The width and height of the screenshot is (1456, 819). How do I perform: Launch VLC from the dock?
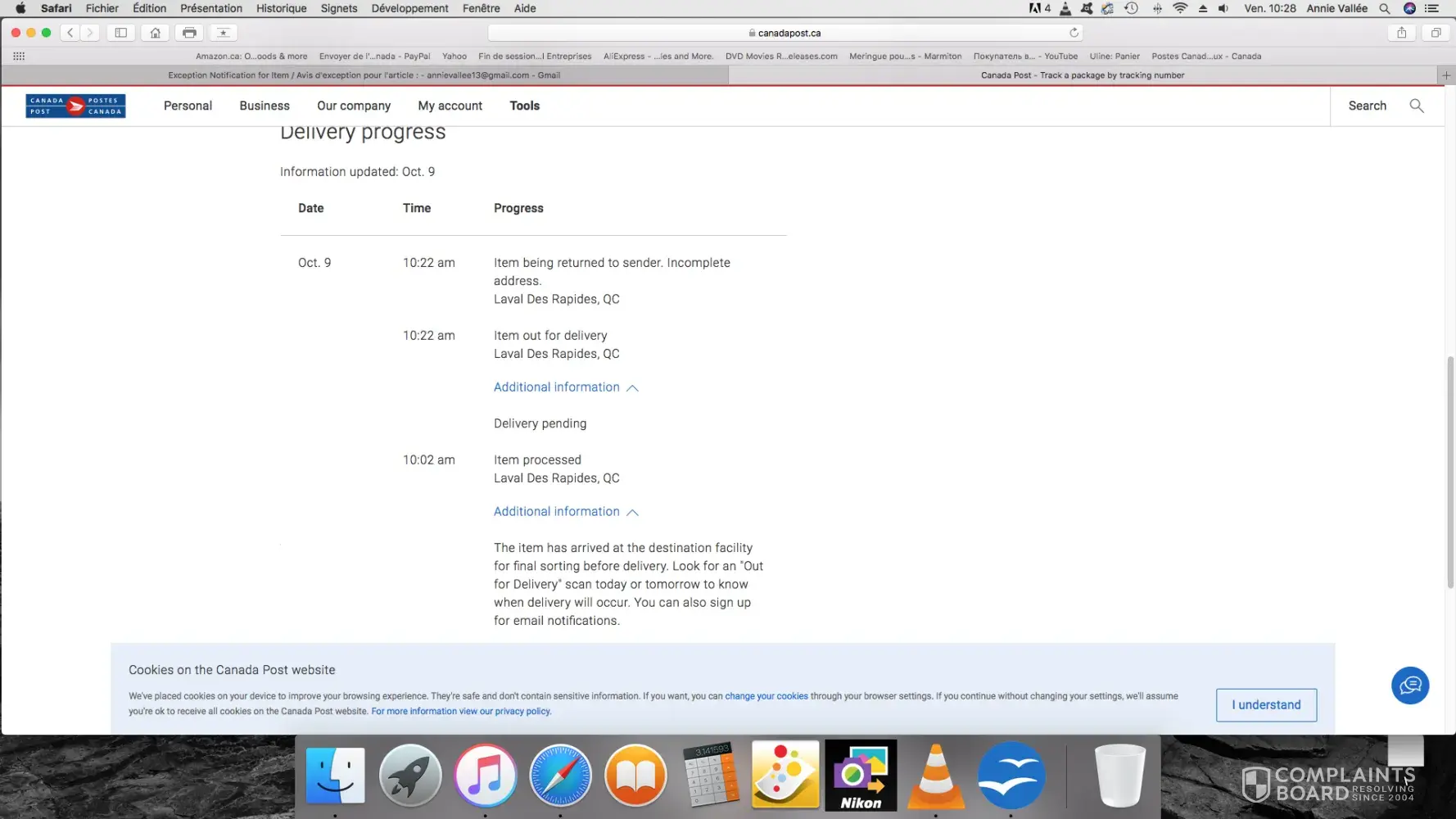coord(935,776)
